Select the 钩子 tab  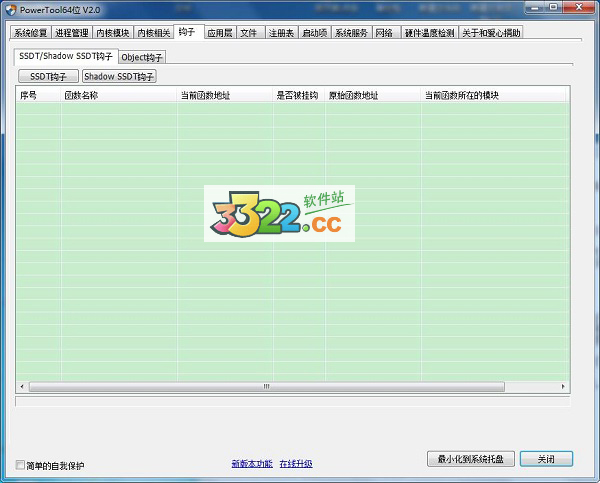(189, 31)
